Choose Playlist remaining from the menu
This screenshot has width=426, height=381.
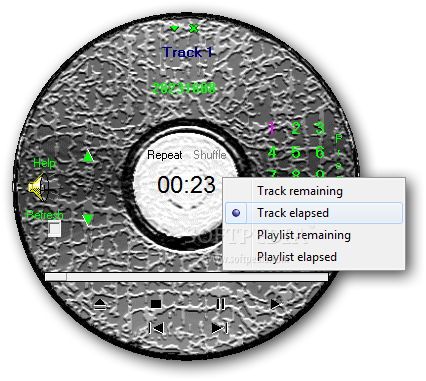point(314,235)
